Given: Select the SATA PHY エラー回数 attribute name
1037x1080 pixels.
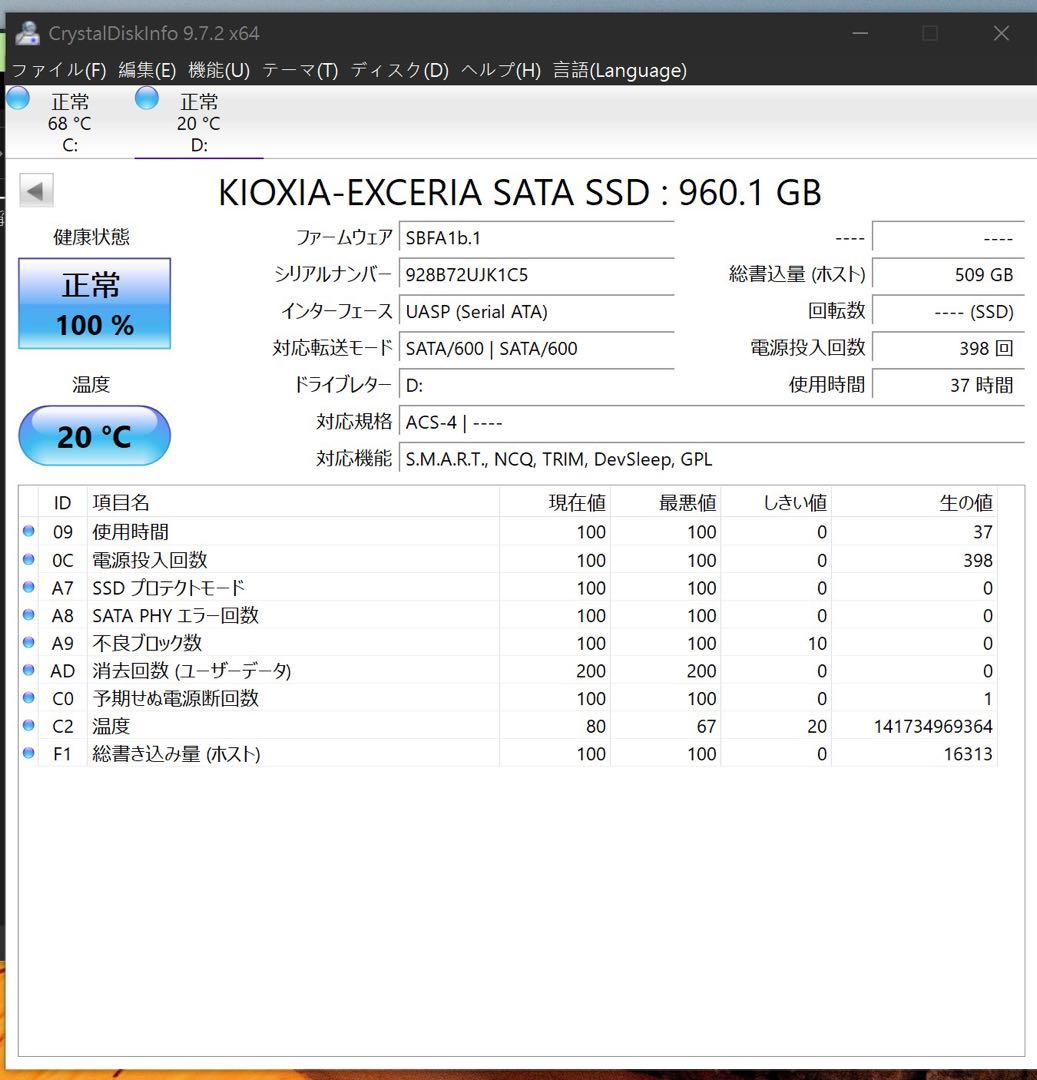Looking at the screenshot, I should (x=176, y=615).
